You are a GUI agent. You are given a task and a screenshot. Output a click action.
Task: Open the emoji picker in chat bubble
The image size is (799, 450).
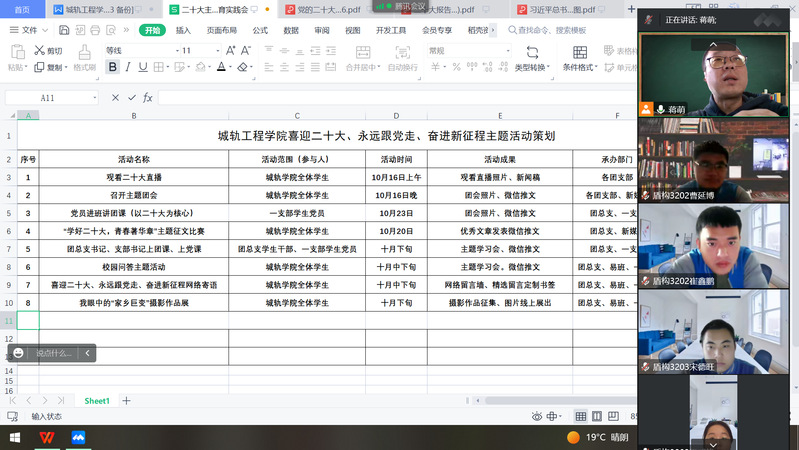click(x=18, y=353)
